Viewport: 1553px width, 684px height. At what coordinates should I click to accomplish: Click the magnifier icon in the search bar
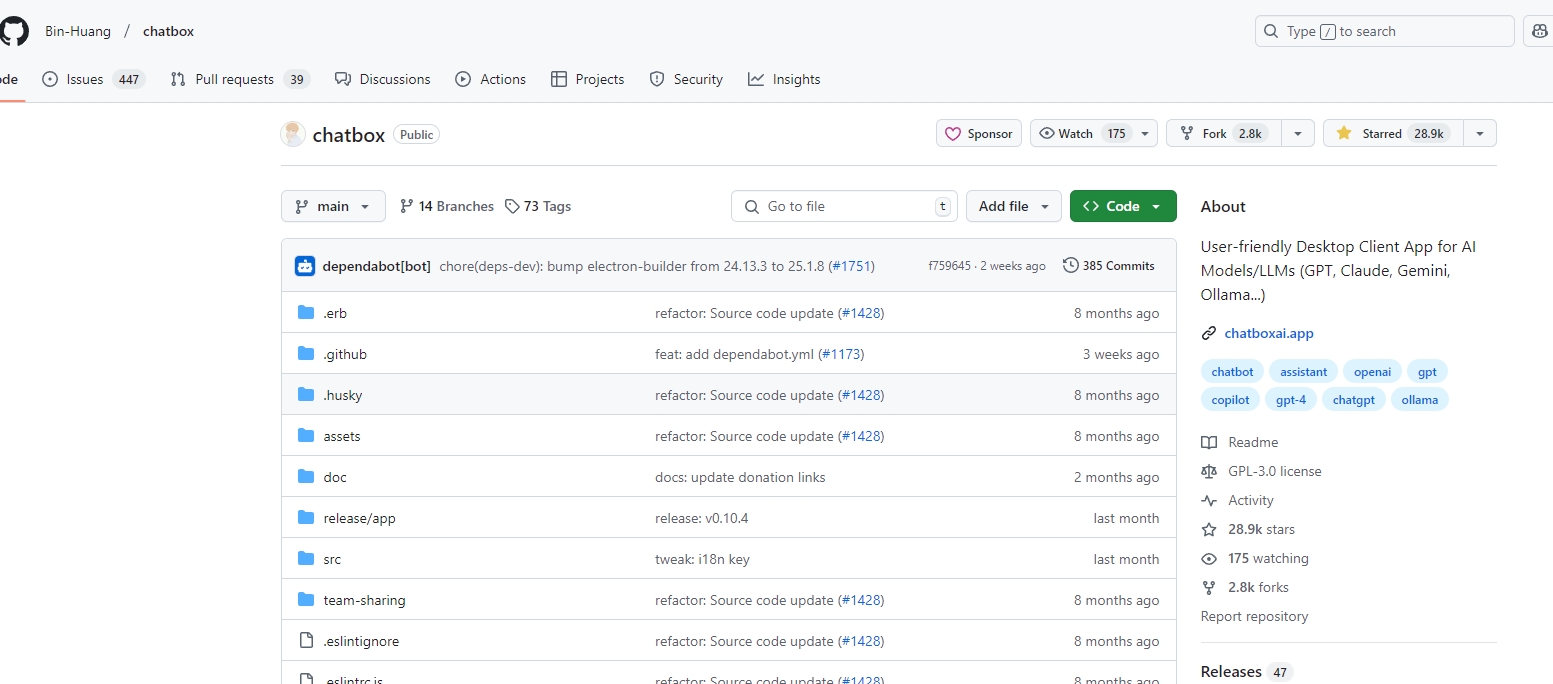(1271, 31)
